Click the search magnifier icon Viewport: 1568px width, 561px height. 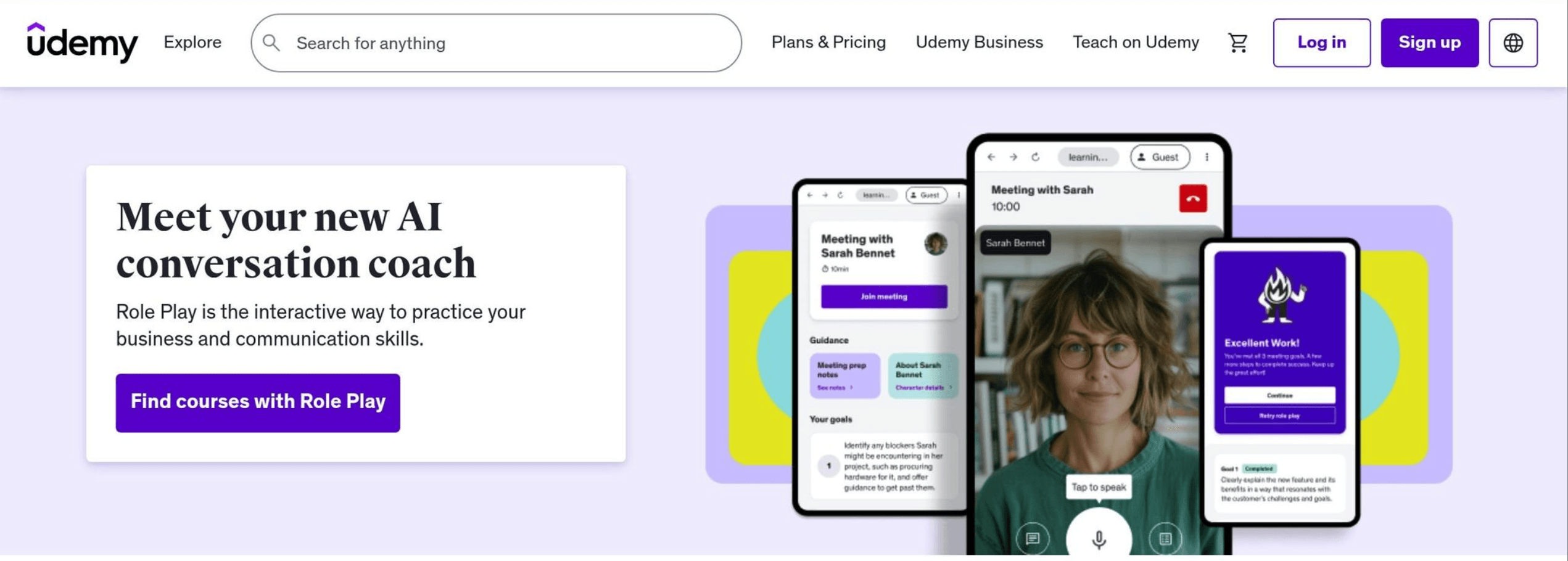point(271,43)
